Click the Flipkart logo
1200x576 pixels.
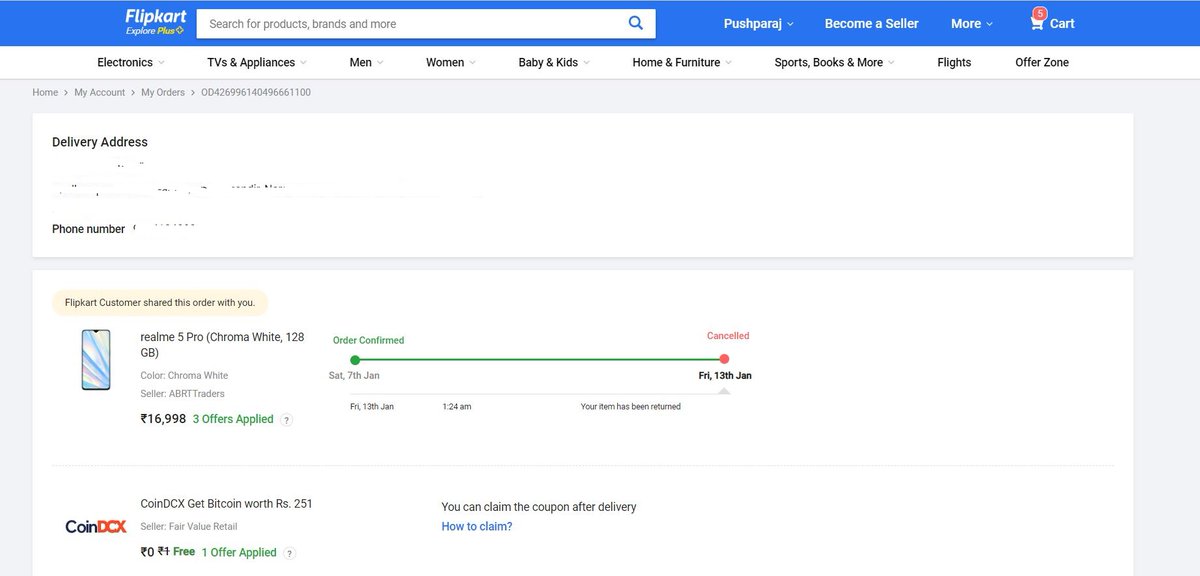click(x=154, y=16)
